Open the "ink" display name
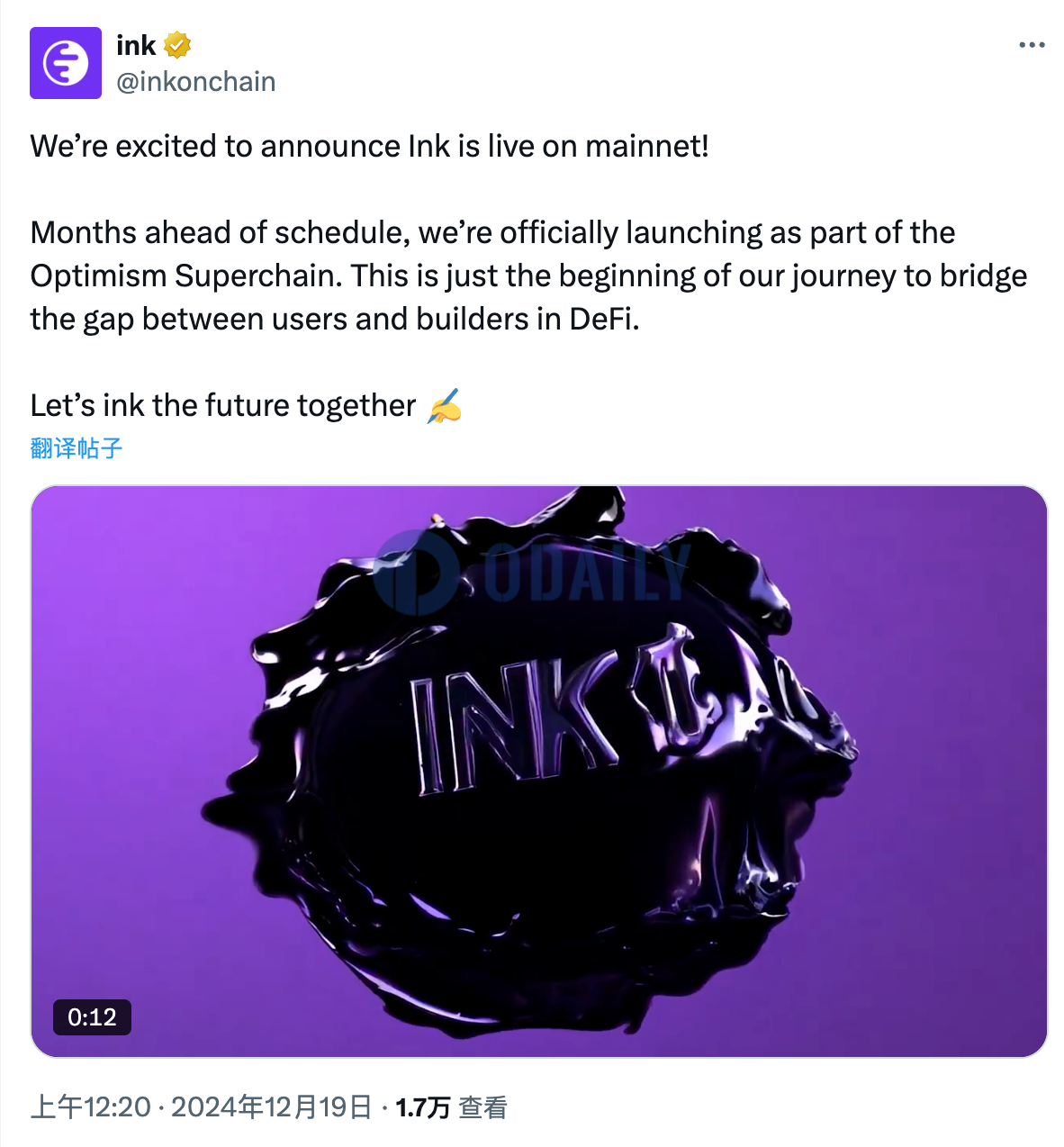The width and height of the screenshot is (1064, 1147). pyautogui.click(x=136, y=45)
